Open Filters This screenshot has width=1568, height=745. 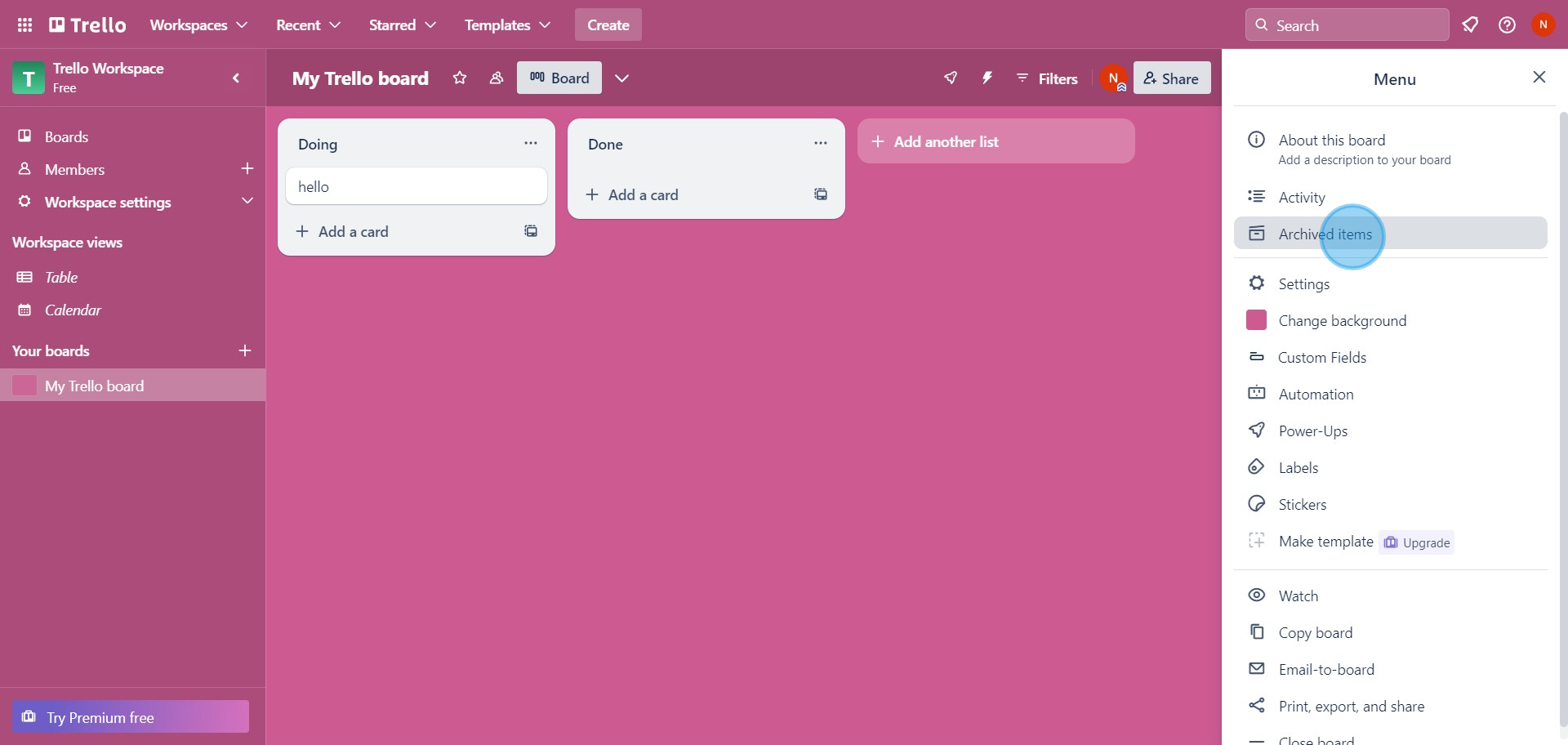tap(1047, 78)
